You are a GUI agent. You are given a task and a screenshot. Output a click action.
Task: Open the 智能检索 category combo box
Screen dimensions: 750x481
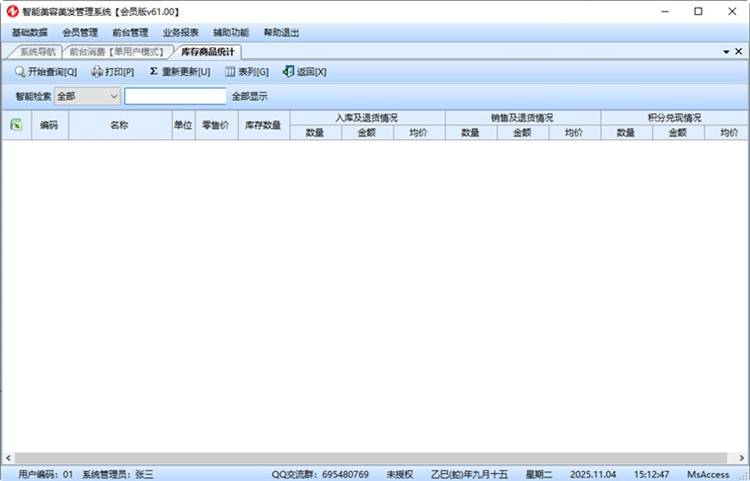coord(88,96)
